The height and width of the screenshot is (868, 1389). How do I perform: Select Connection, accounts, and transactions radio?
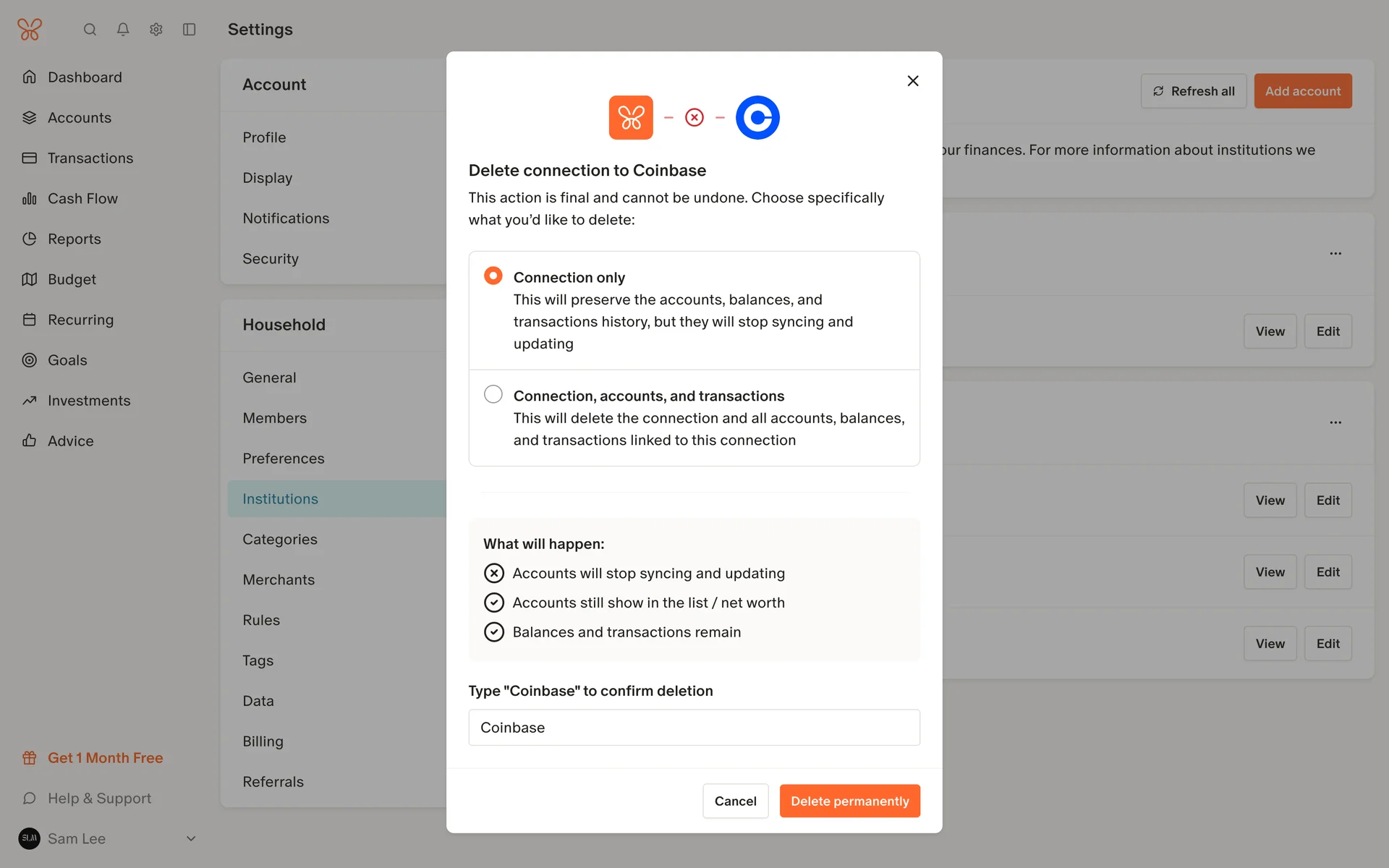click(493, 394)
